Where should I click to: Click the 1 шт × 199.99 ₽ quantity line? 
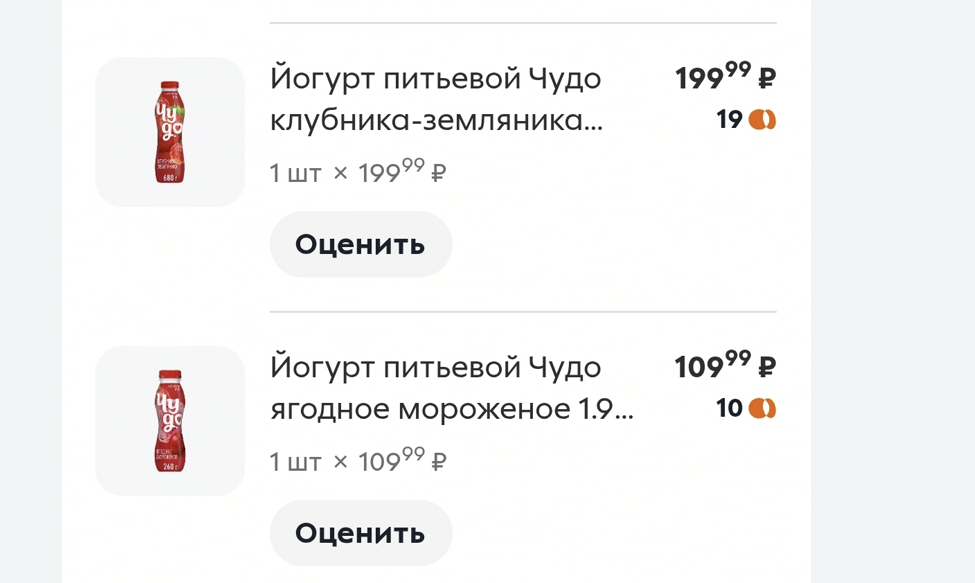pyautogui.click(x=358, y=172)
